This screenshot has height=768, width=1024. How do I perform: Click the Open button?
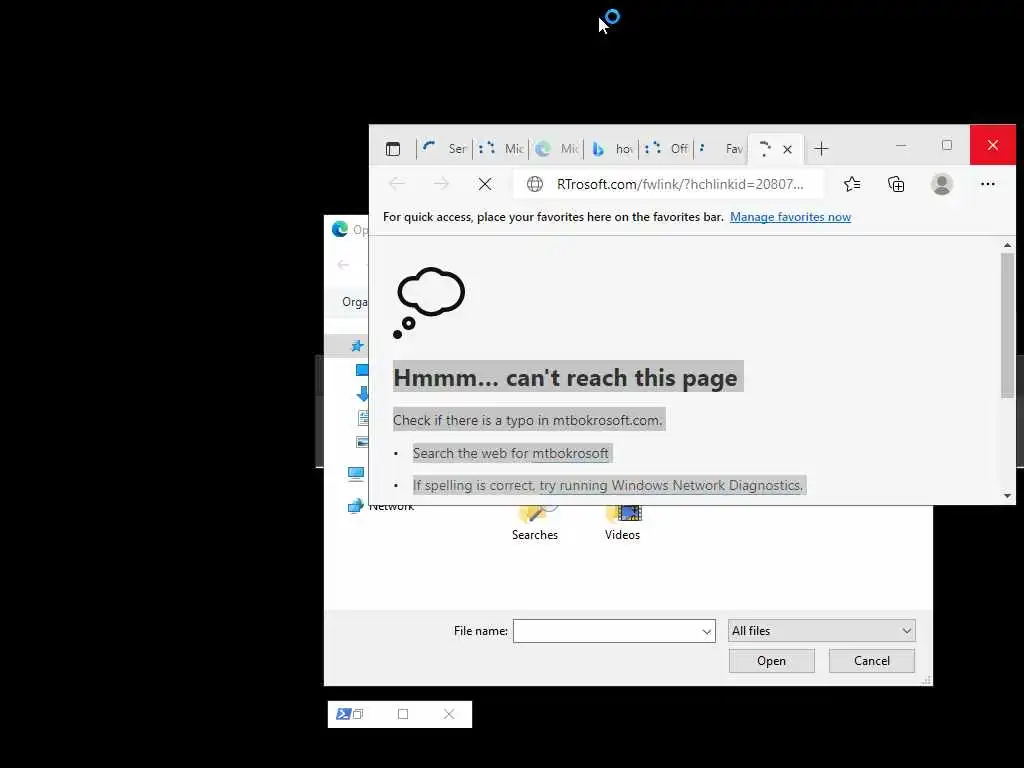click(771, 661)
